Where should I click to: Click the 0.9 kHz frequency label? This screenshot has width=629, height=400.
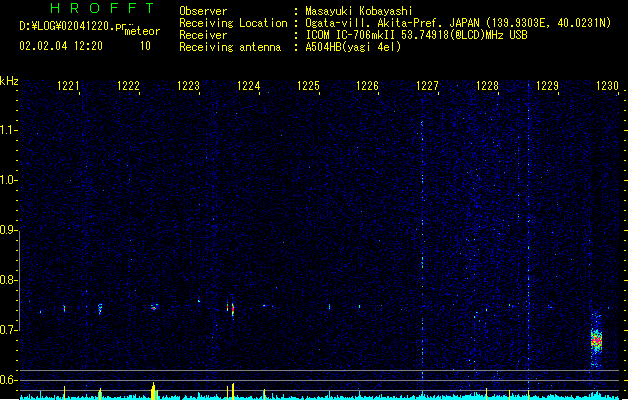click(x=8, y=230)
